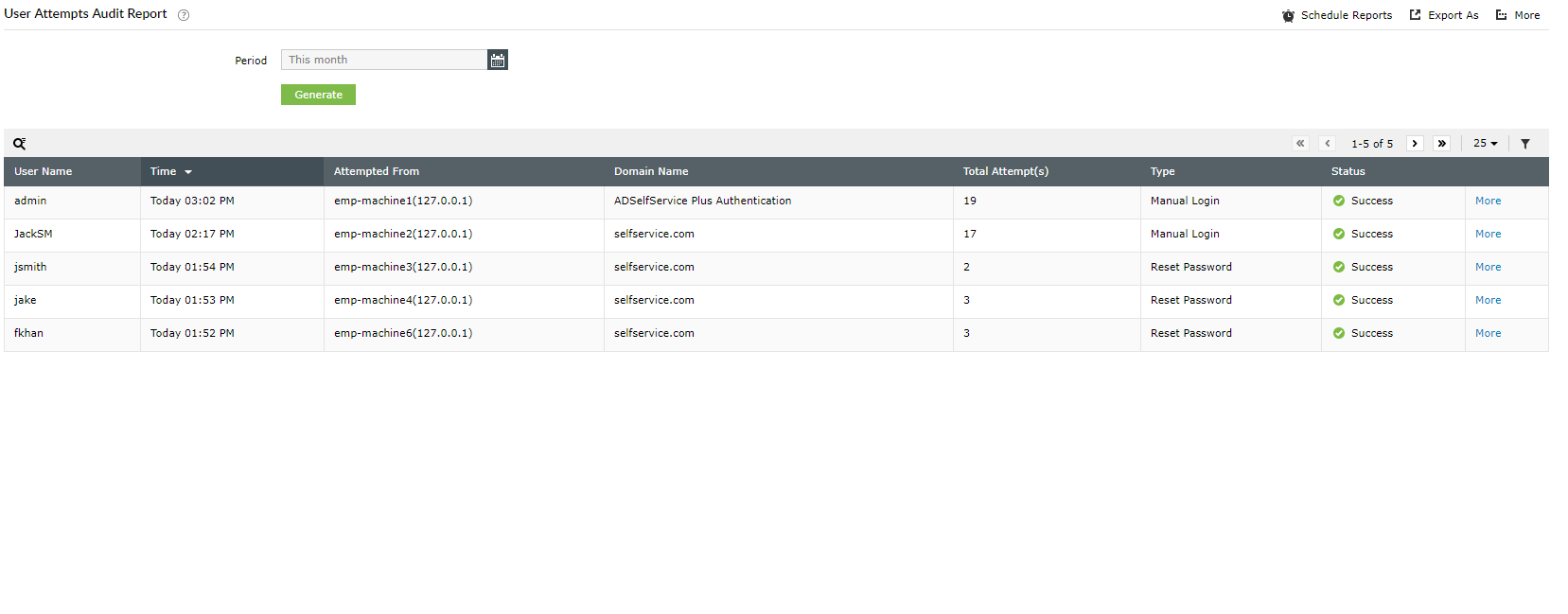Click More link for JackSM row
The width and height of the screenshot is (1568, 614).
tap(1488, 234)
